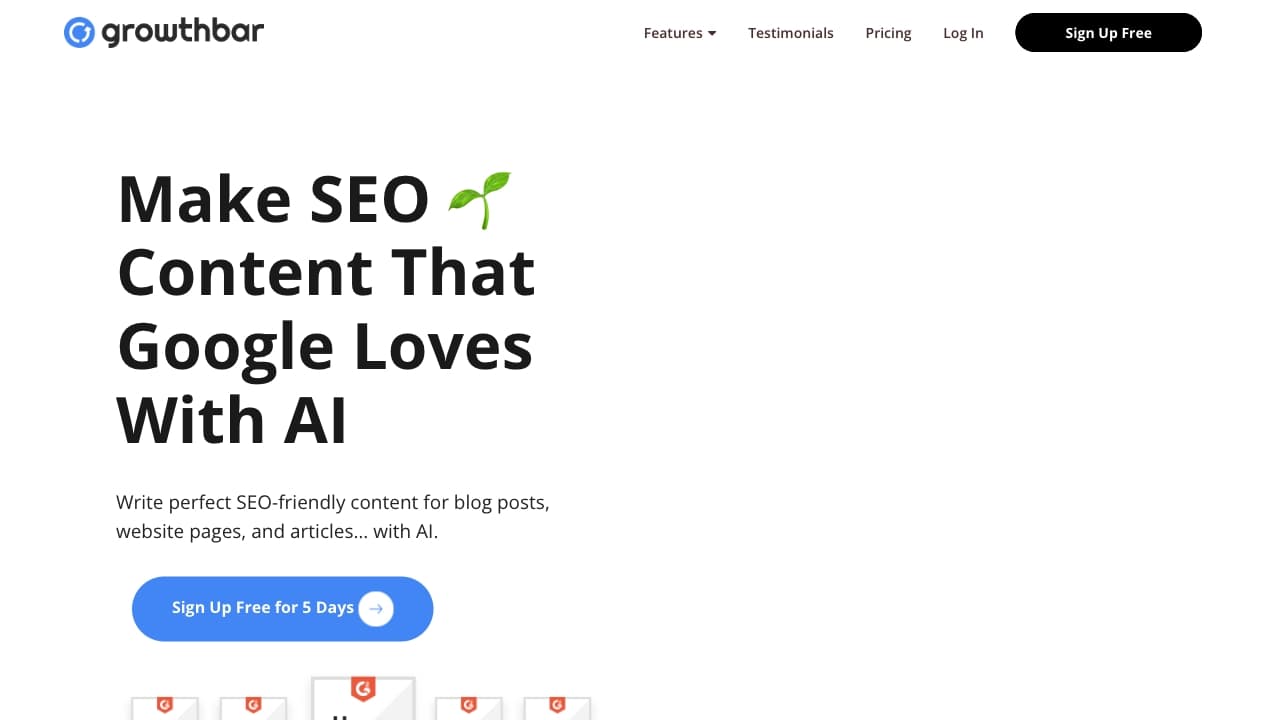Image resolution: width=1280 pixels, height=720 pixels.
Task: Click the seedling emoji beside the headline
Action: pos(479,198)
